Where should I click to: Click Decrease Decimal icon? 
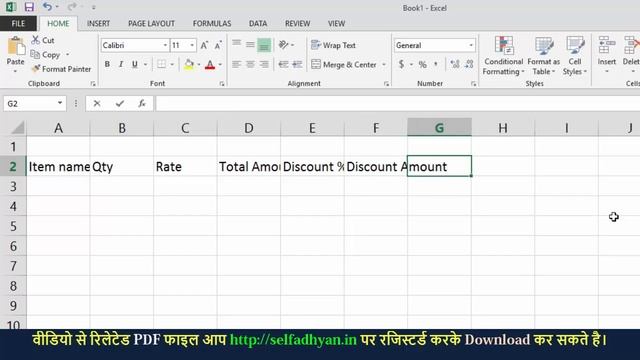[x=469, y=64]
